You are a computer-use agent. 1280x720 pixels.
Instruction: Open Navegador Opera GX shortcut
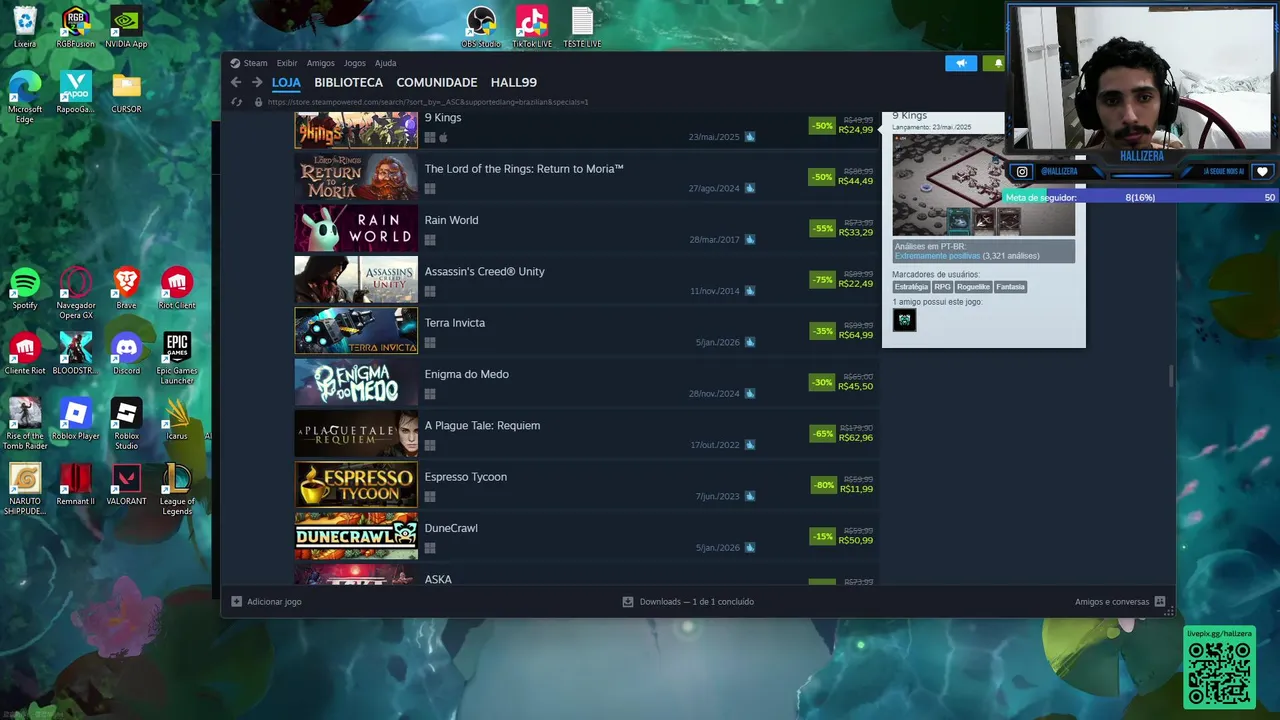click(x=76, y=294)
